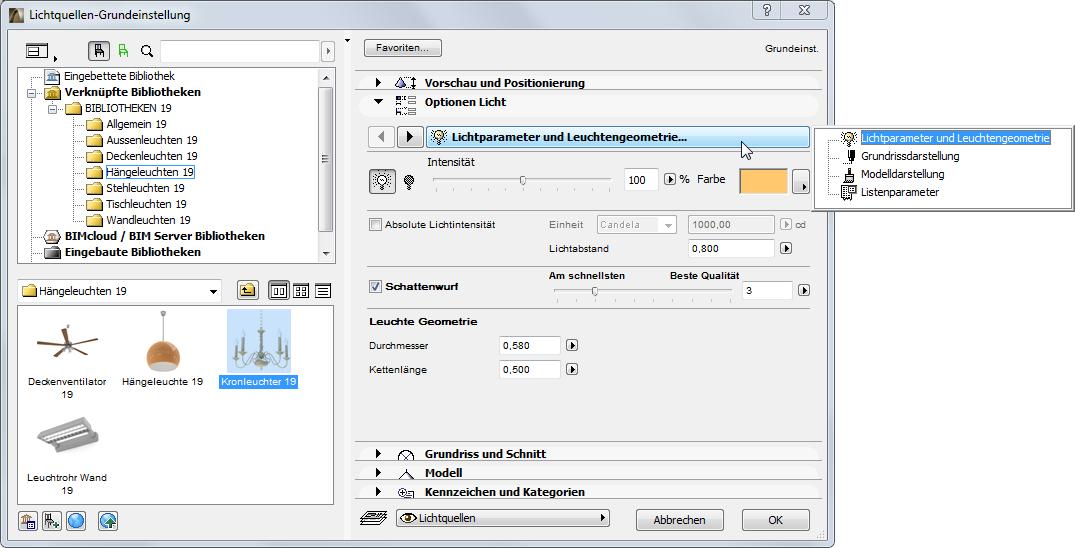Open the web objects globe icon
The image size is (1075, 548).
point(76,521)
